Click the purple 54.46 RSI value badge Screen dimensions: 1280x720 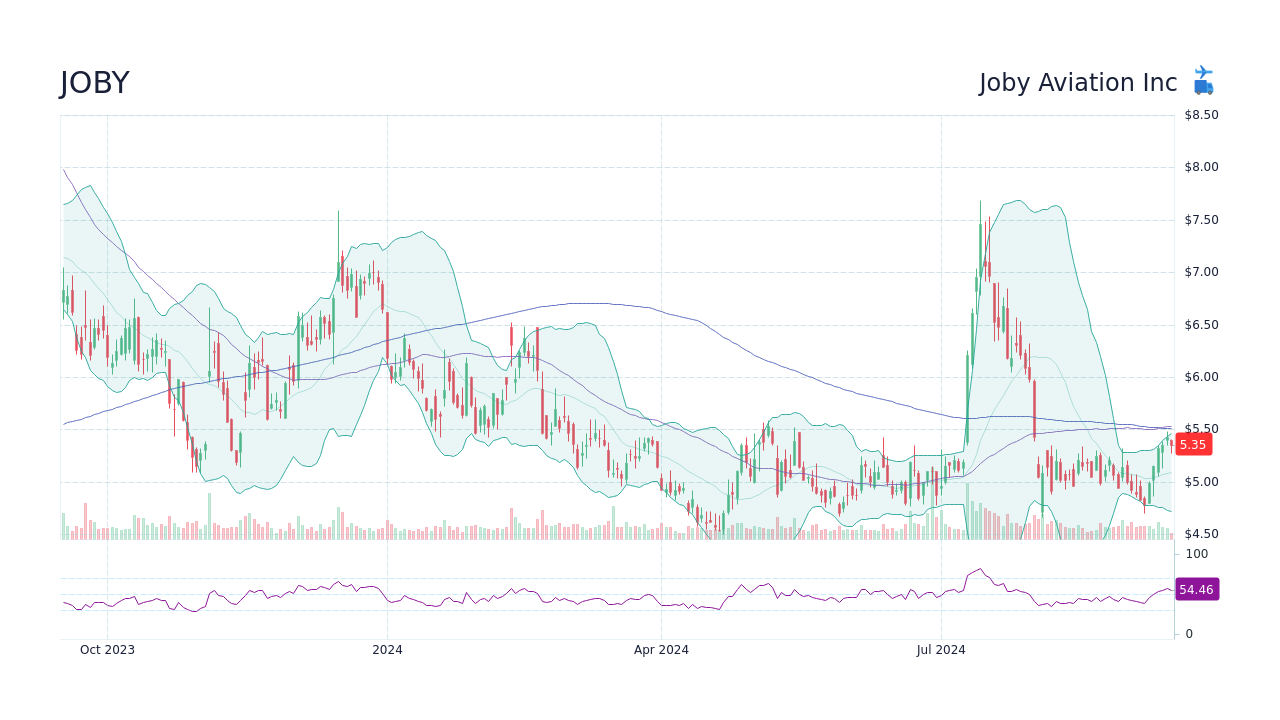(1196, 590)
